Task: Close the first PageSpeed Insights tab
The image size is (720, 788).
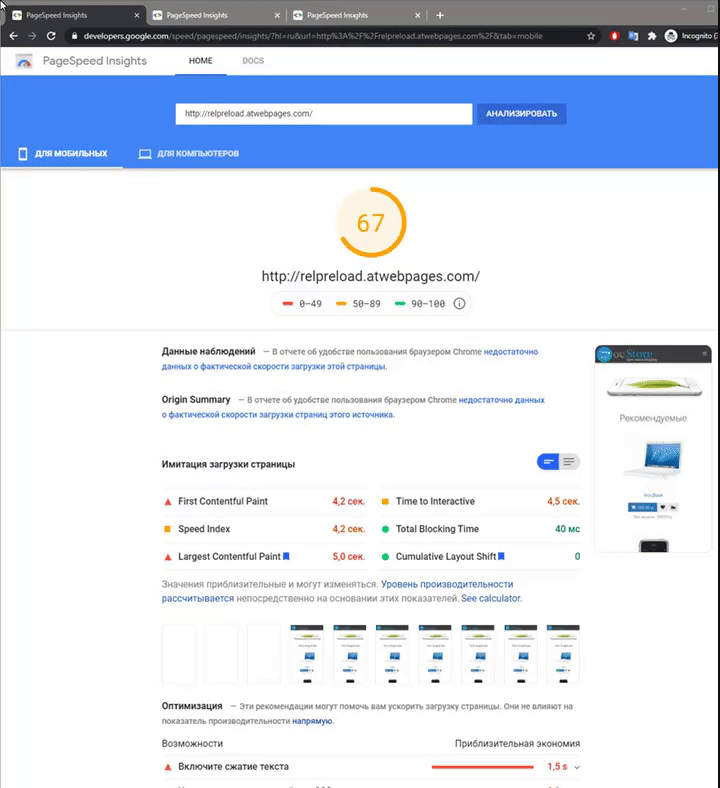Action: tap(137, 16)
